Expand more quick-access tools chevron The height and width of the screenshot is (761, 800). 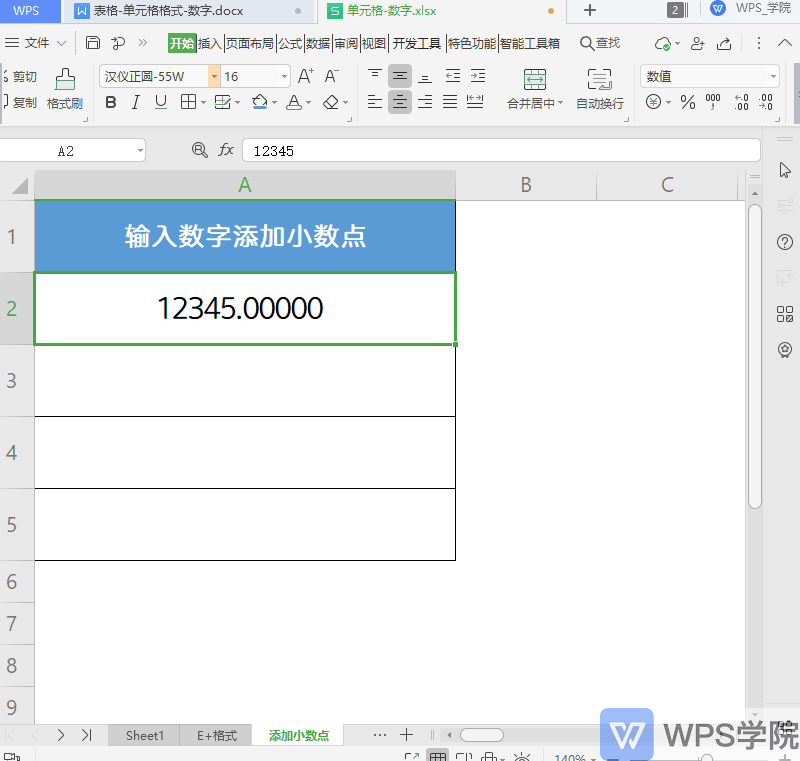(142, 43)
